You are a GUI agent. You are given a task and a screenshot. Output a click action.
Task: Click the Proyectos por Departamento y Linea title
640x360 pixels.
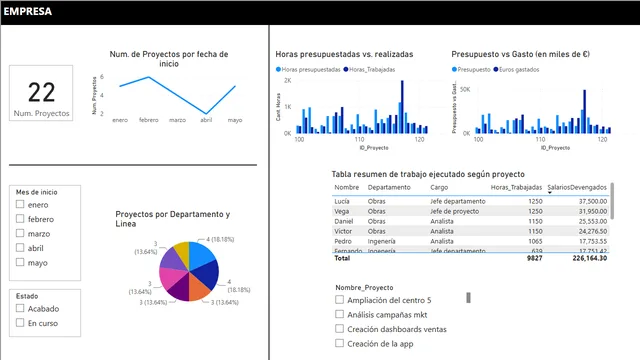pos(172,219)
